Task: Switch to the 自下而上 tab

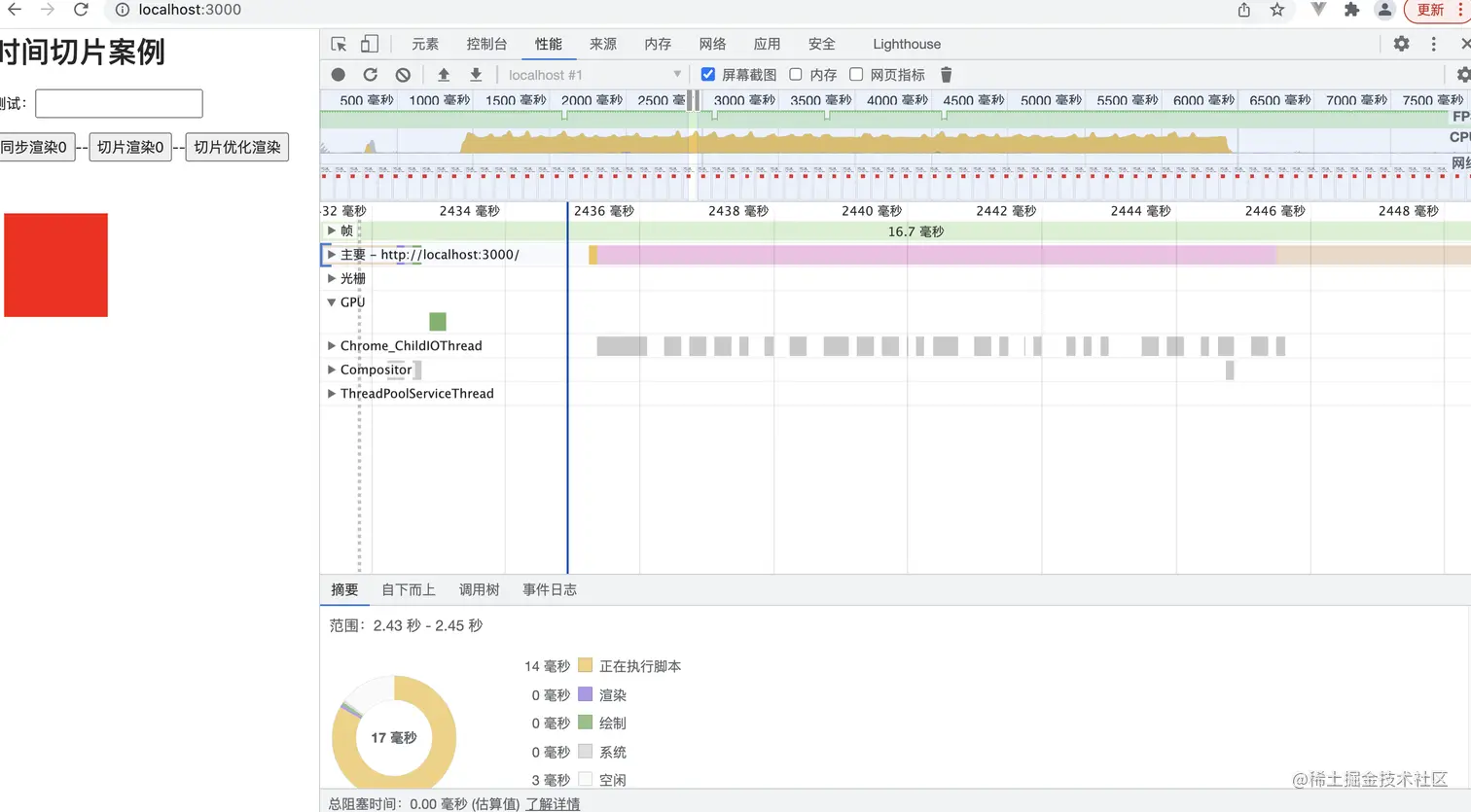Action: [409, 590]
